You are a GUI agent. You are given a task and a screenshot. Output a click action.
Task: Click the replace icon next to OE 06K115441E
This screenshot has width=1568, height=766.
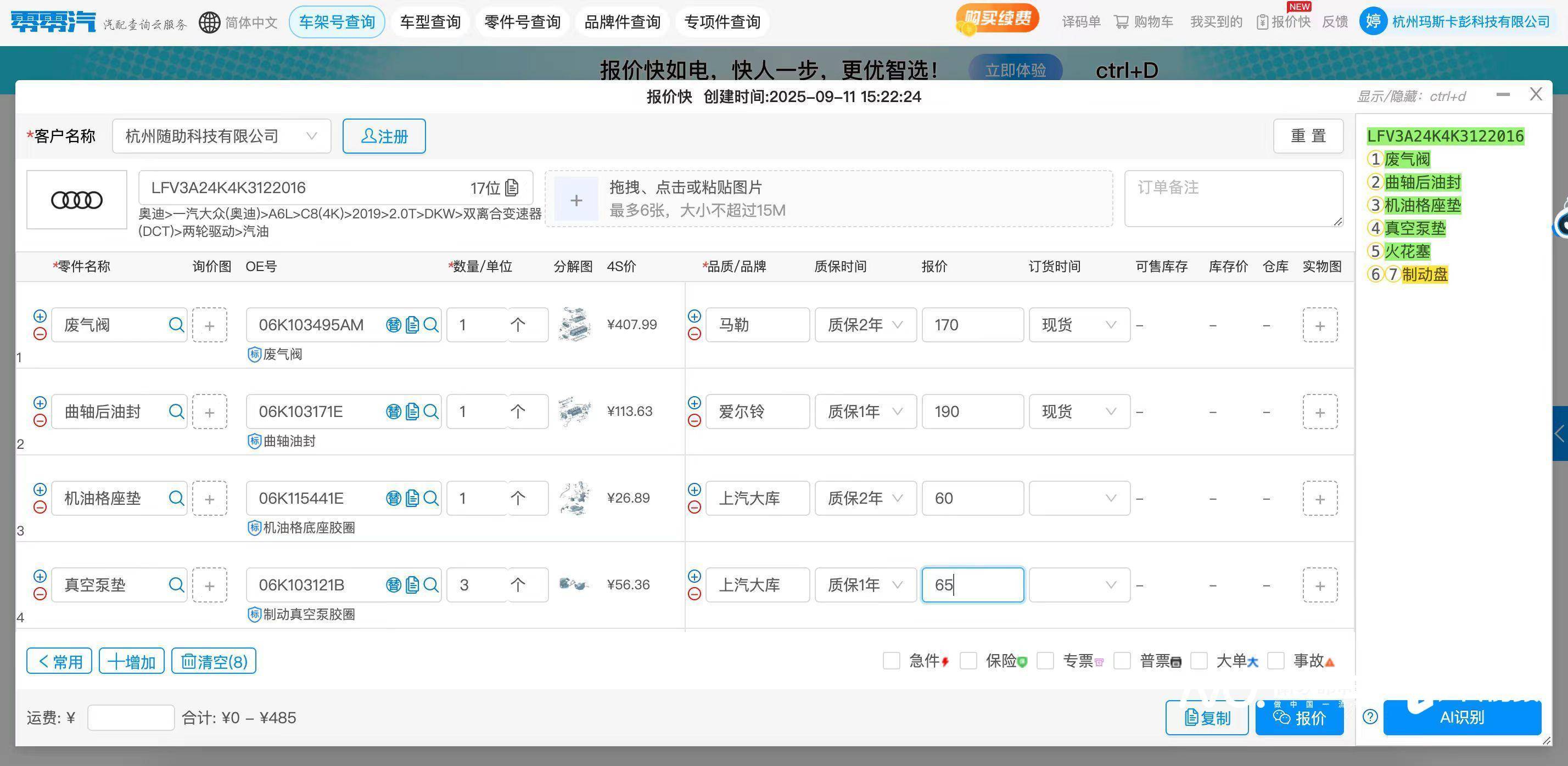(393, 498)
